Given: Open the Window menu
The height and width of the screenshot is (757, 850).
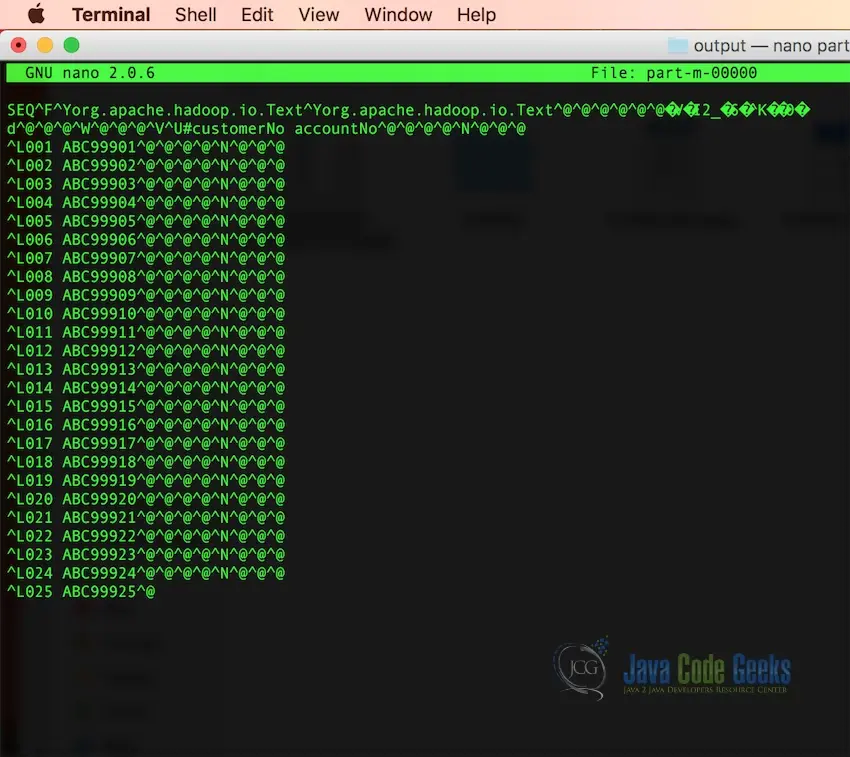Looking at the screenshot, I should (x=398, y=15).
